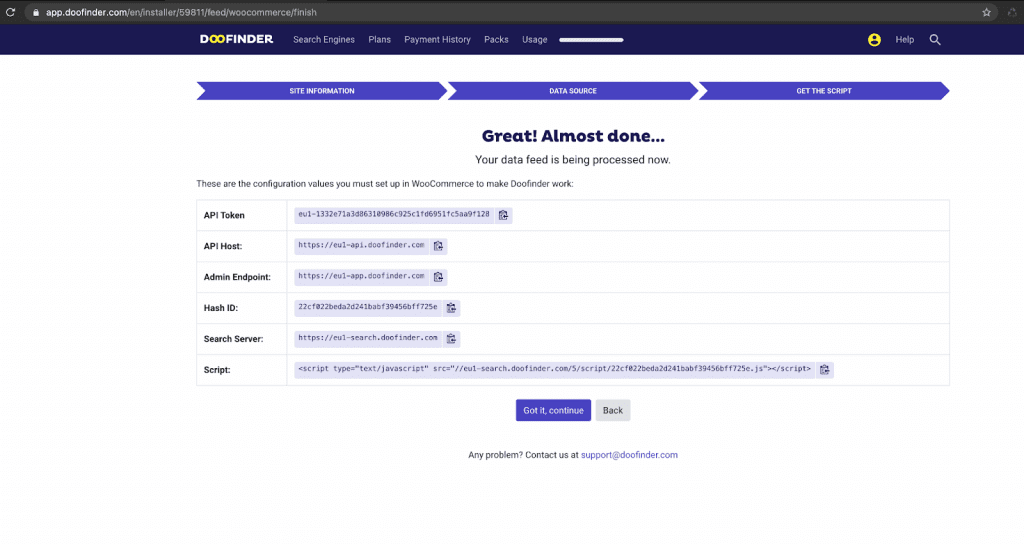Copy the Search Server URL
The height and width of the screenshot is (544, 1024).
[x=452, y=339]
